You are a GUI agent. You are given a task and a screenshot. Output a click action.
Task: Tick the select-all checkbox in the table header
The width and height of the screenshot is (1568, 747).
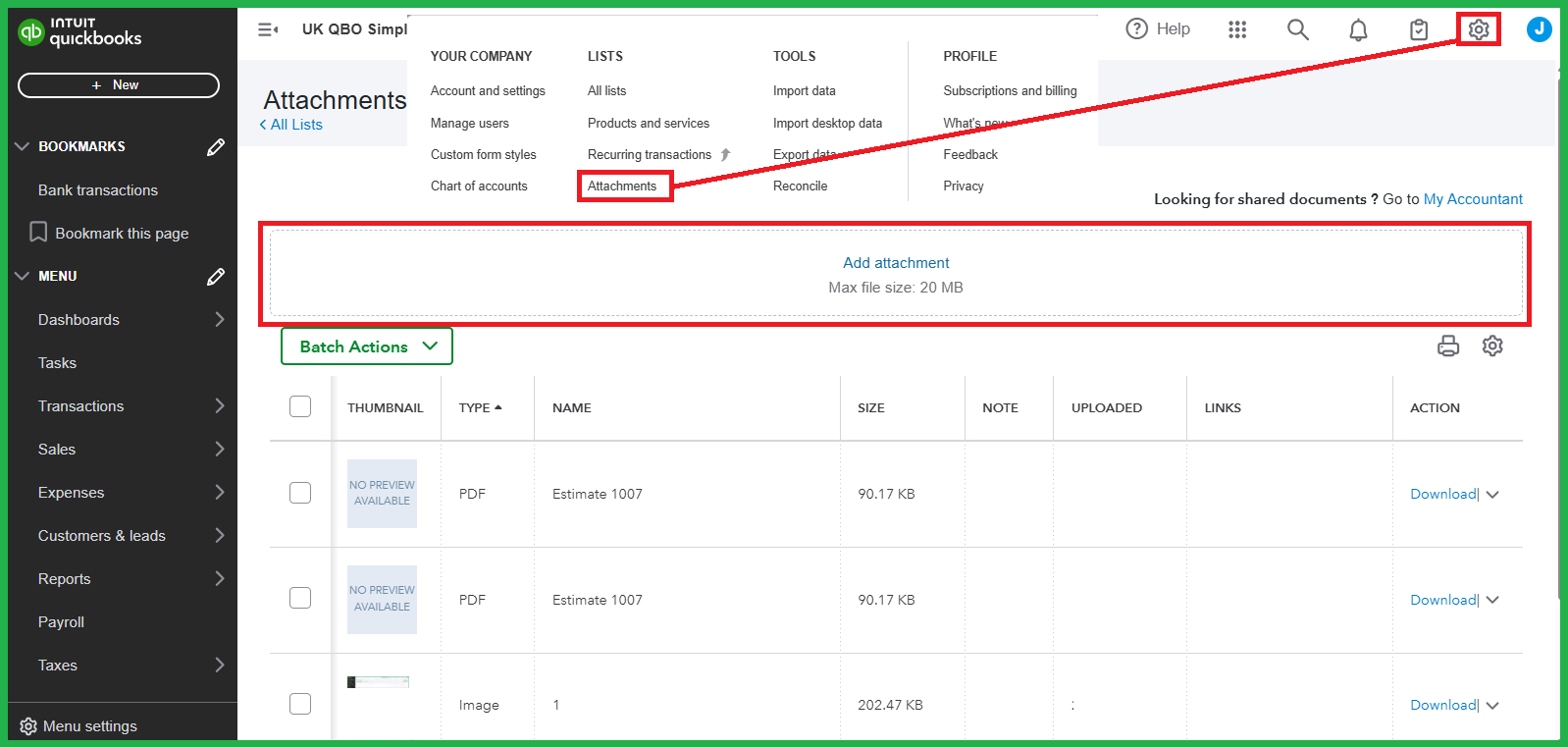[300, 406]
